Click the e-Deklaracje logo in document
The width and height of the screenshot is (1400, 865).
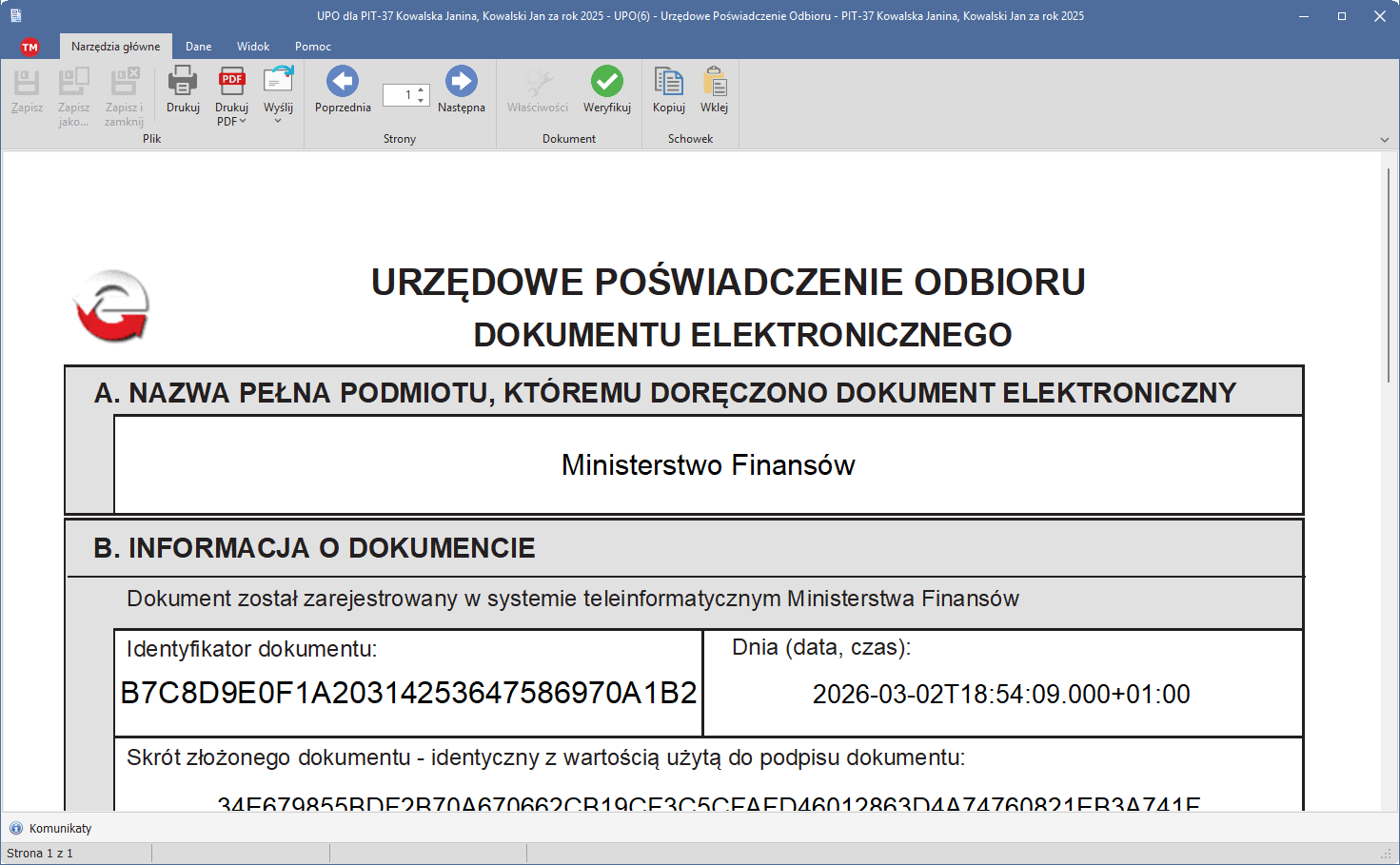(112, 305)
